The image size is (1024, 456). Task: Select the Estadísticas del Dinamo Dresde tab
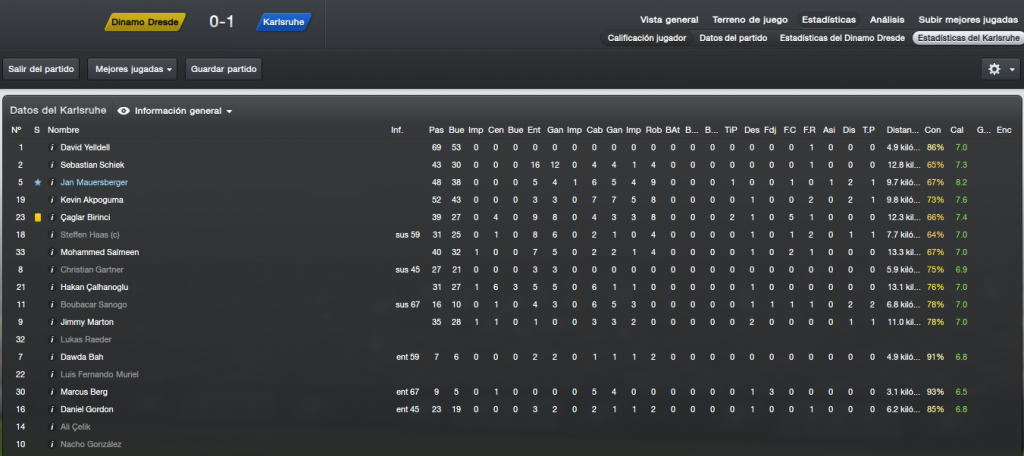[842, 38]
